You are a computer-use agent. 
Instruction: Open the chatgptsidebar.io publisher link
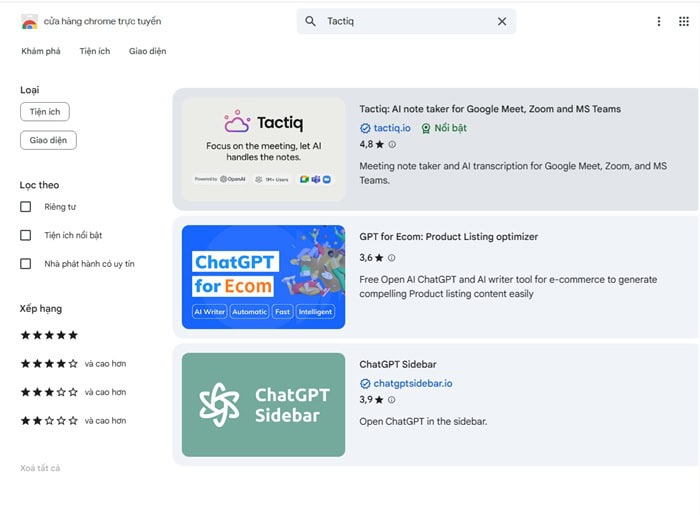click(x=413, y=383)
